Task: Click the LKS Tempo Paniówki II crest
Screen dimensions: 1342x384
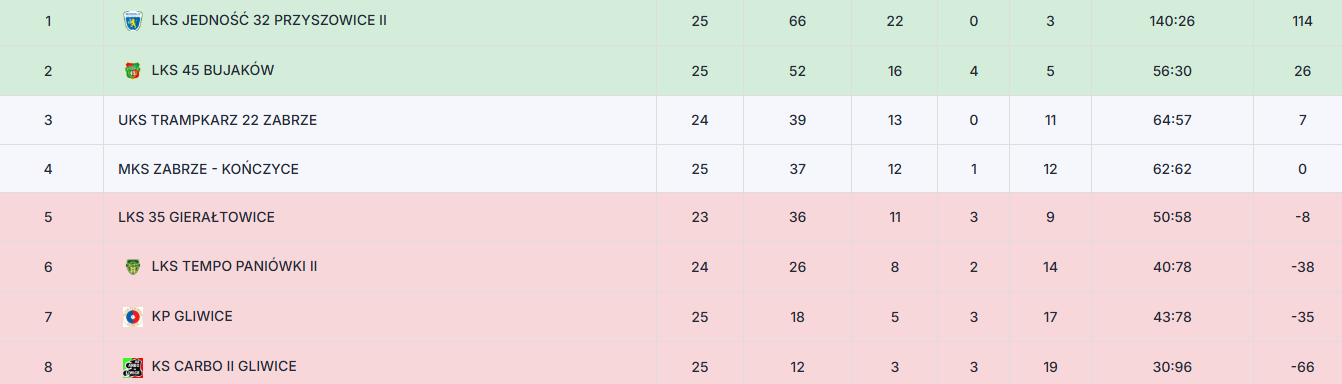Action: pos(132,267)
